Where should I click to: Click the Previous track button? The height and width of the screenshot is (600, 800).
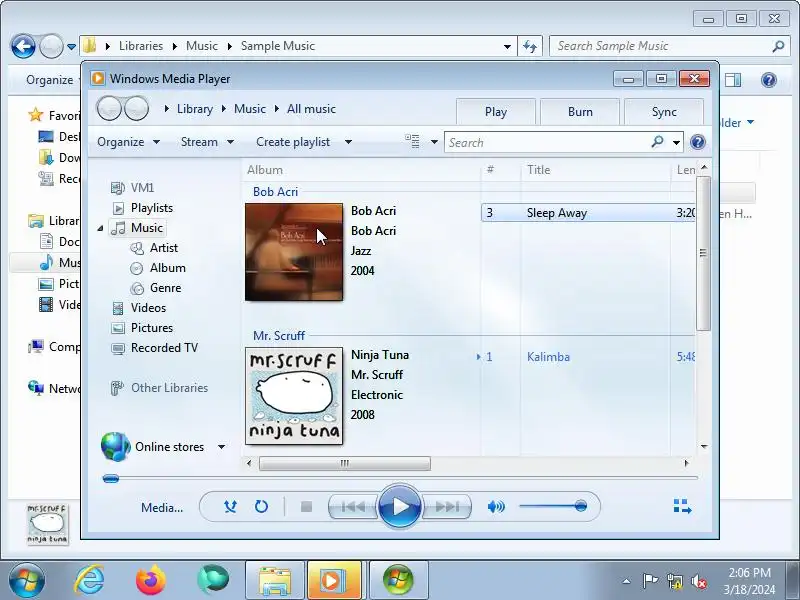(x=353, y=507)
